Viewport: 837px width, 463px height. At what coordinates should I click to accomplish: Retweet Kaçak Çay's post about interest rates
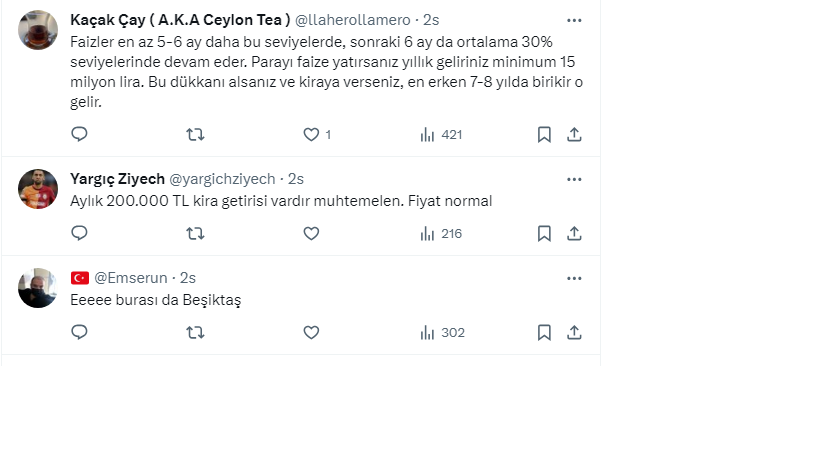coord(196,134)
